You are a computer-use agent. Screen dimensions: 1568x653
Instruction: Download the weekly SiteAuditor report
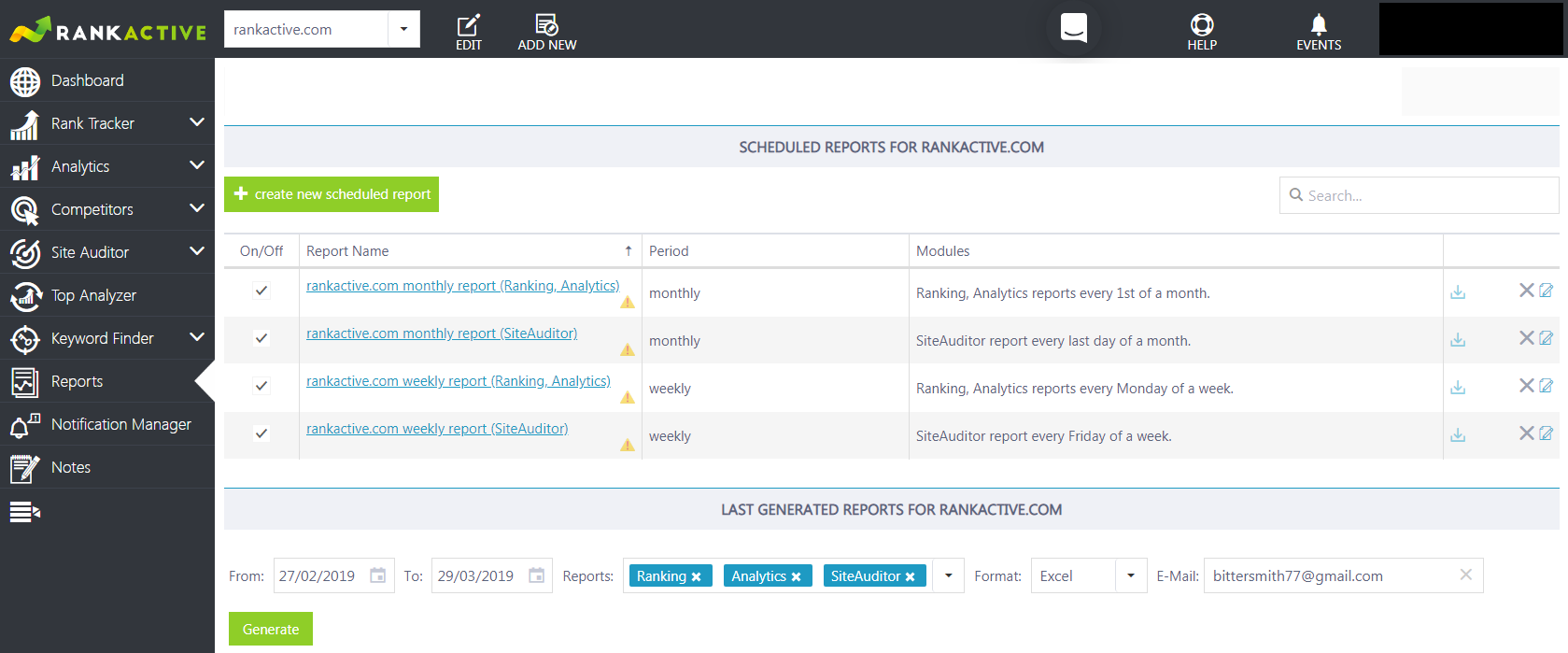tap(1458, 435)
